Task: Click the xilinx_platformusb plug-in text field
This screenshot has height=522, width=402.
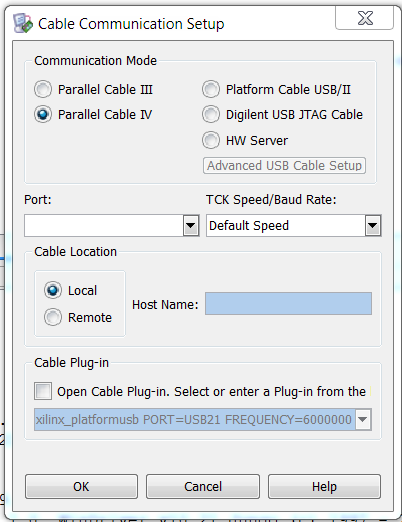Action: click(194, 419)
